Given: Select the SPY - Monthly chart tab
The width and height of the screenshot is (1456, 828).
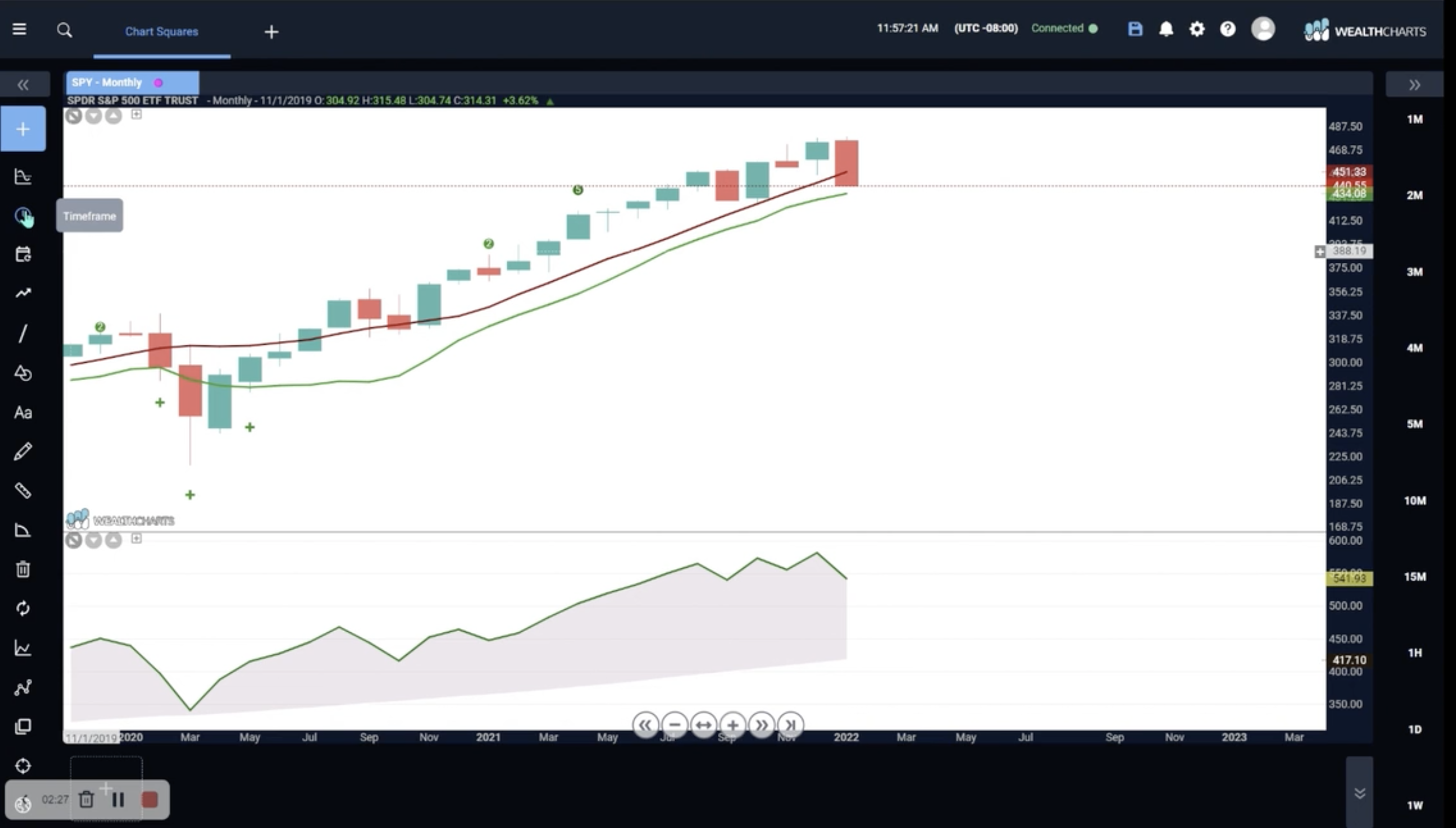Looking at the screenshot, I should coord(133,82).
